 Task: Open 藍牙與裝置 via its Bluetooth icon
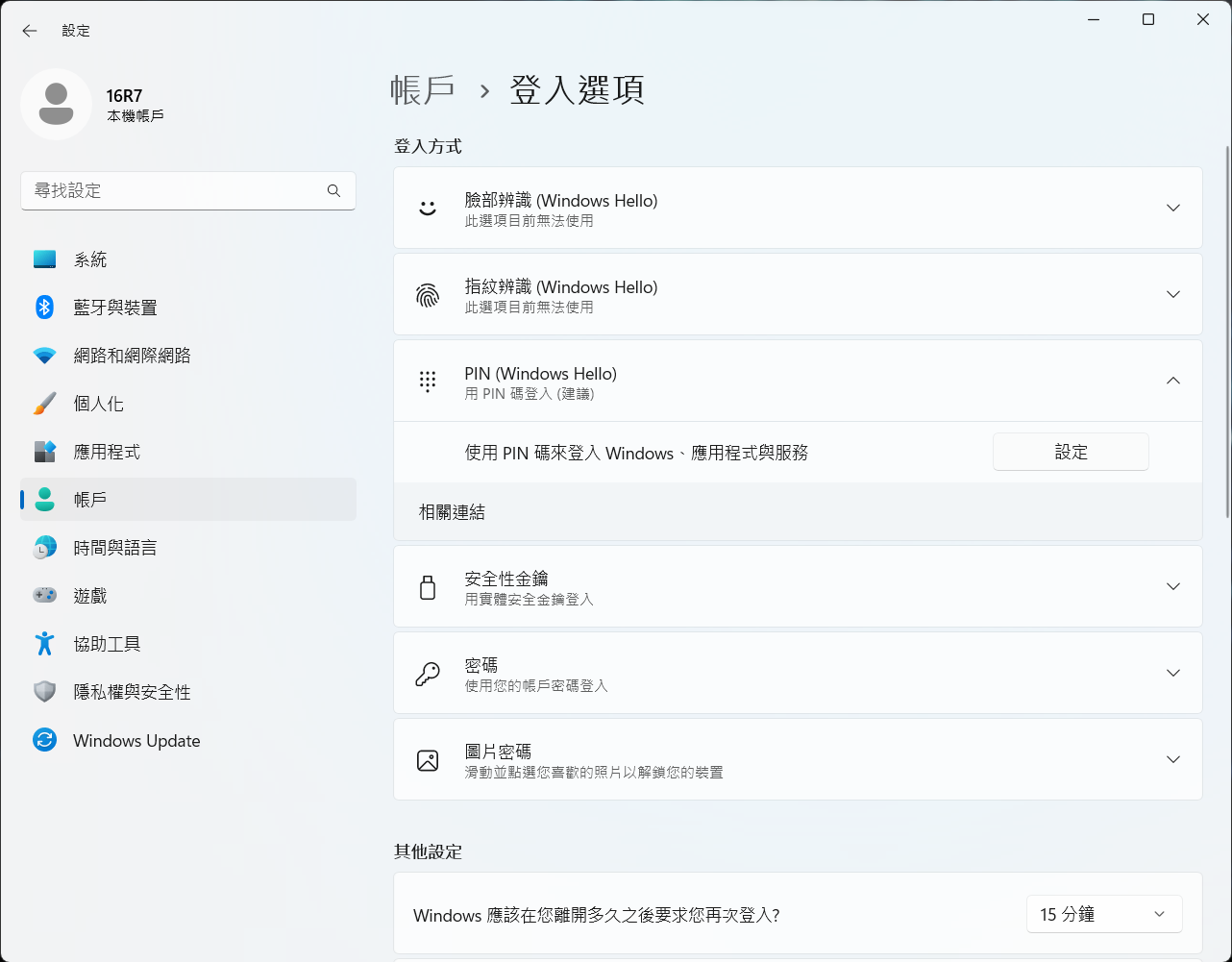coord(45,308)
